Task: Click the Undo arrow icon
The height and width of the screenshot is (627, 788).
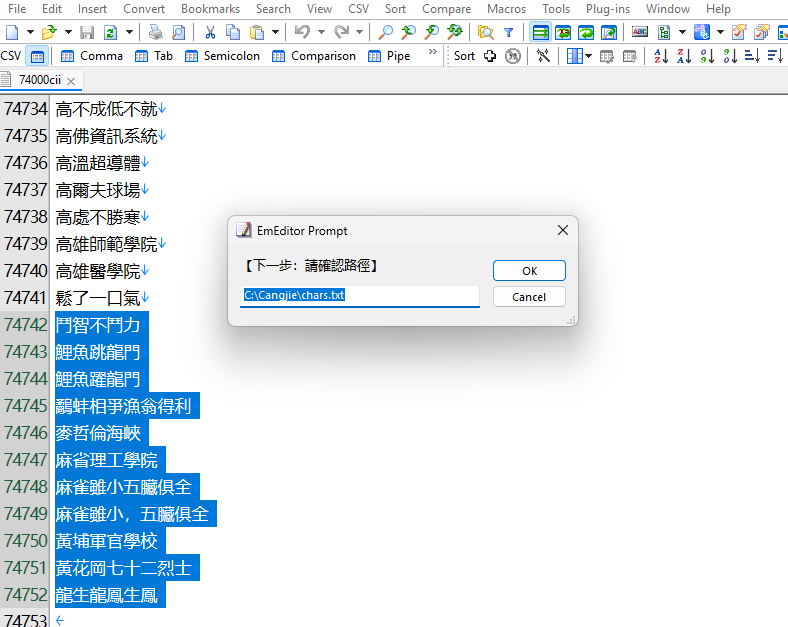Action: (303, 33)
